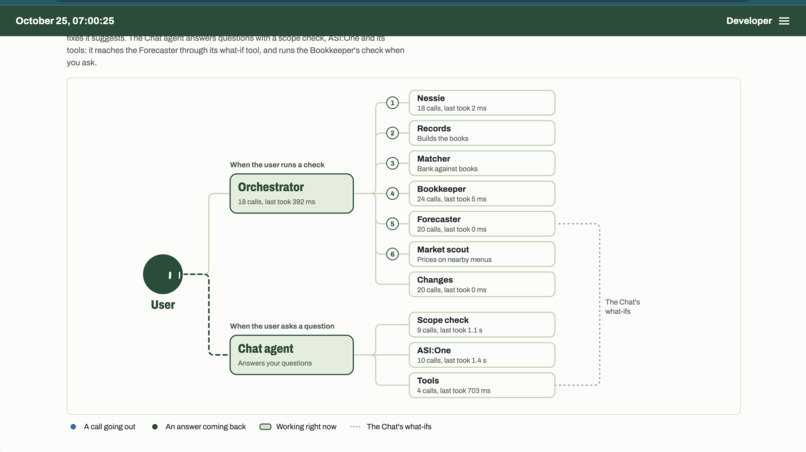This screenshot has height=452, width=806.
Task: Click '4 calls, last took 703 ms' text
Action: click(453, 391)
